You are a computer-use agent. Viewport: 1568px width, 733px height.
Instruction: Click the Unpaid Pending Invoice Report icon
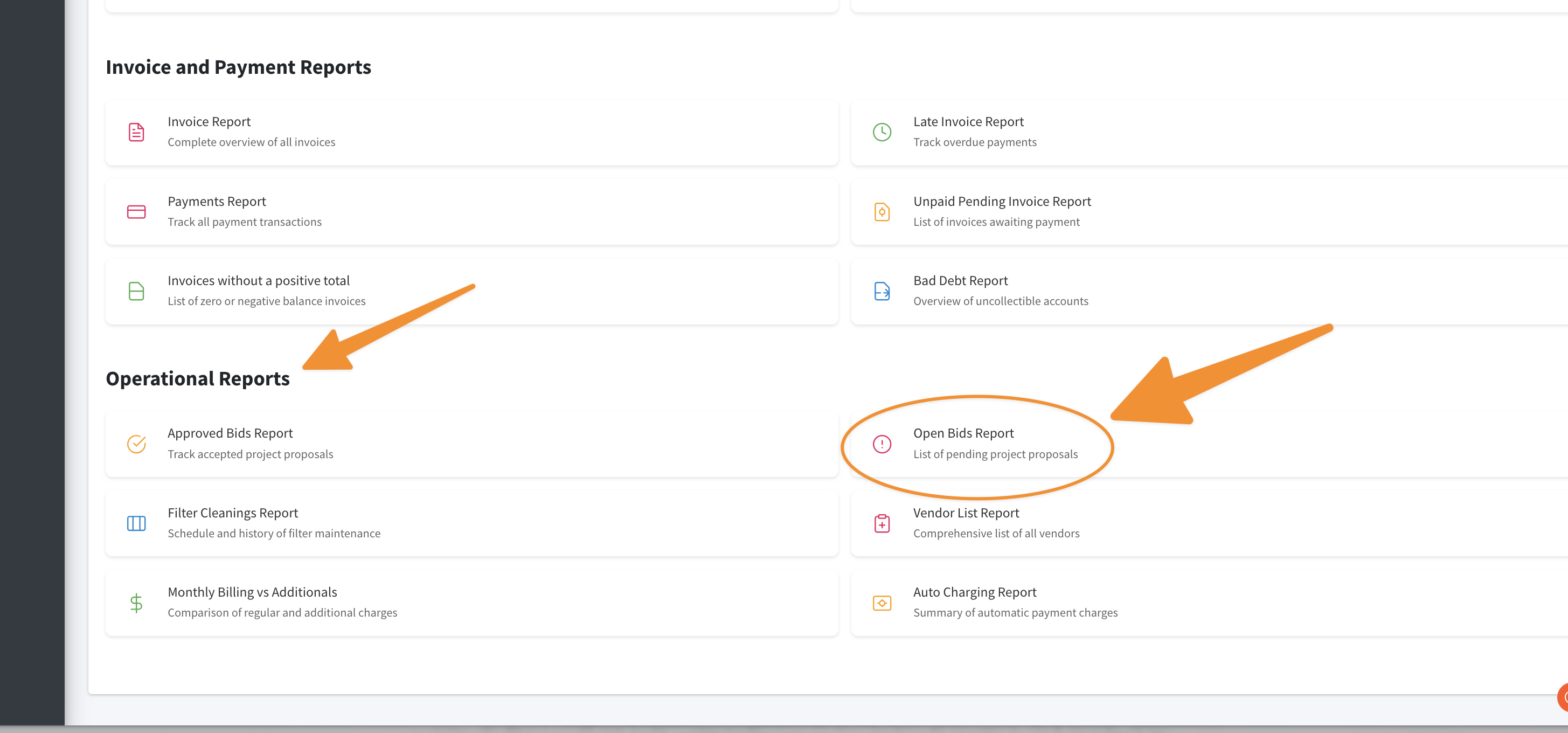coord(882,212)
